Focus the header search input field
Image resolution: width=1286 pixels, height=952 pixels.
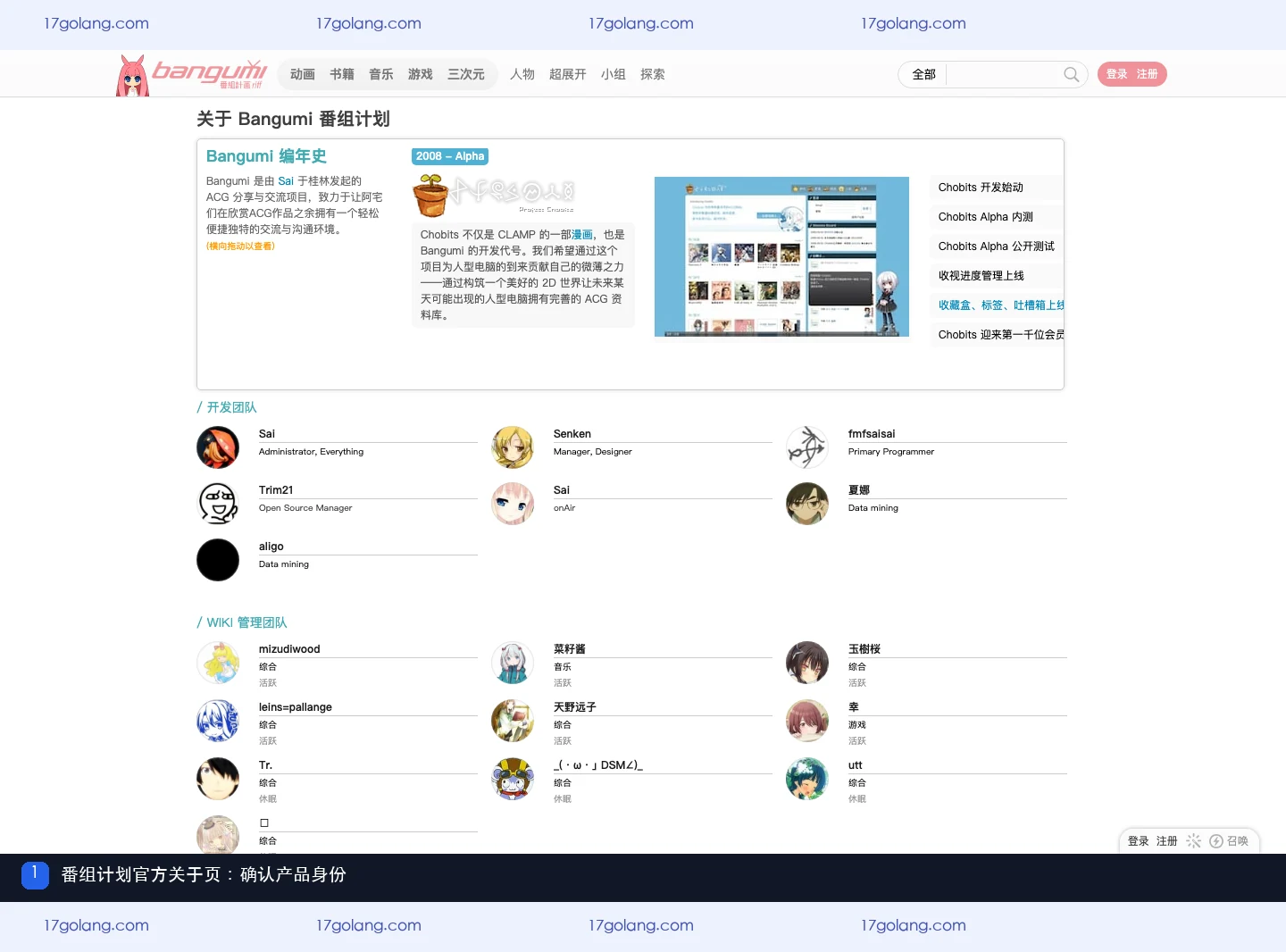point(1004,74)
